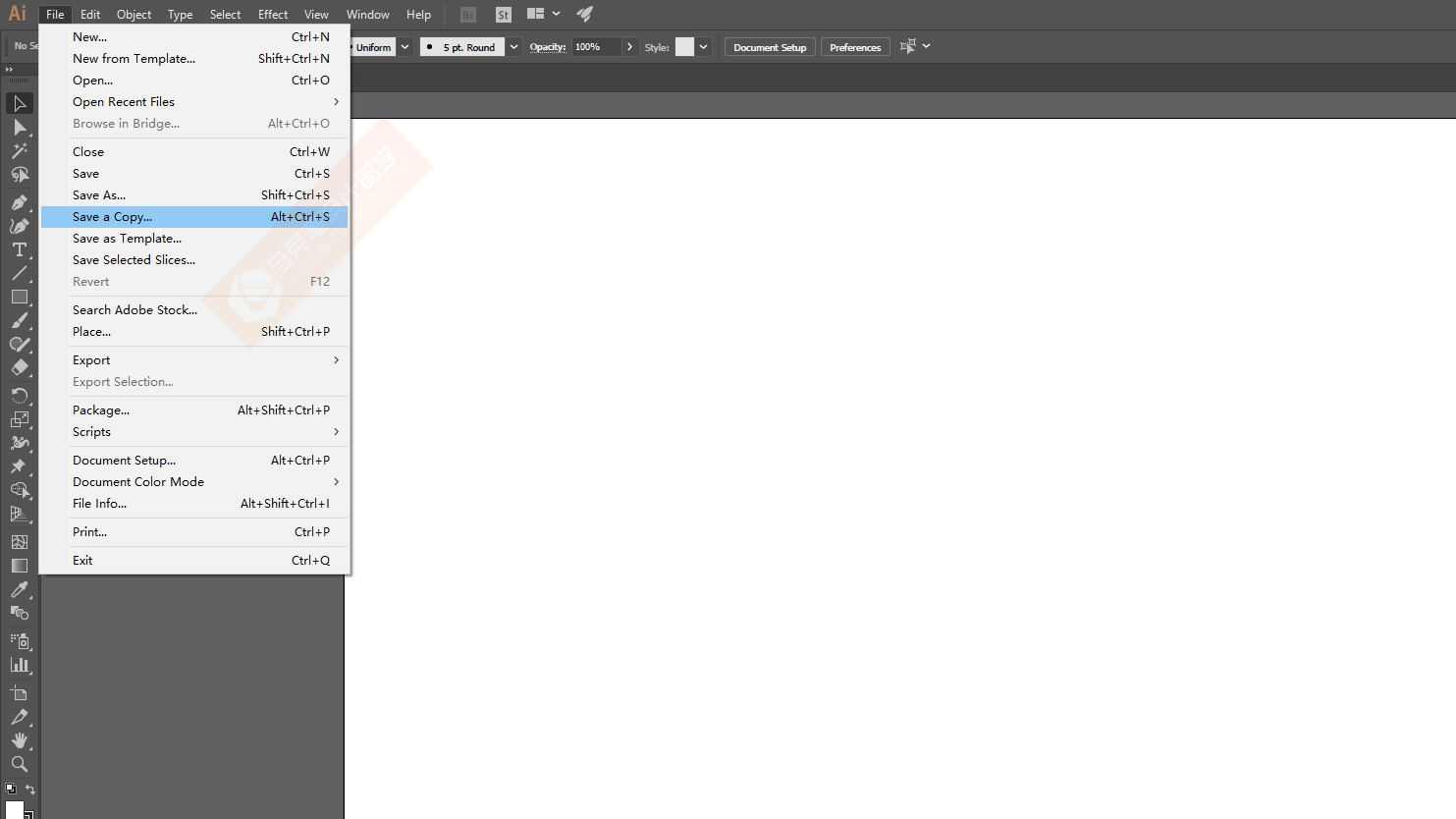Open Preferences from the control bar
Image resolution: width=1456 pixels, height=819 pixels.
tap(854, 46)
